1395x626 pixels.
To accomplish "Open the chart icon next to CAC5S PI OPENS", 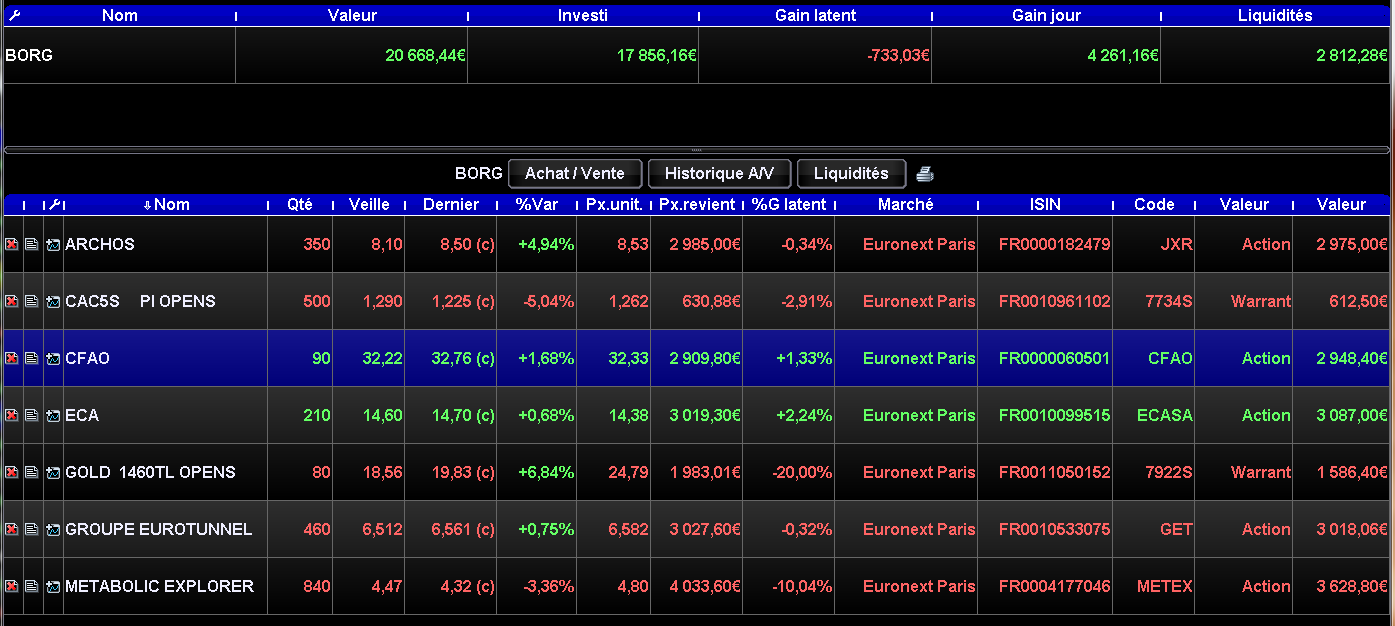I will coord(53,302).
